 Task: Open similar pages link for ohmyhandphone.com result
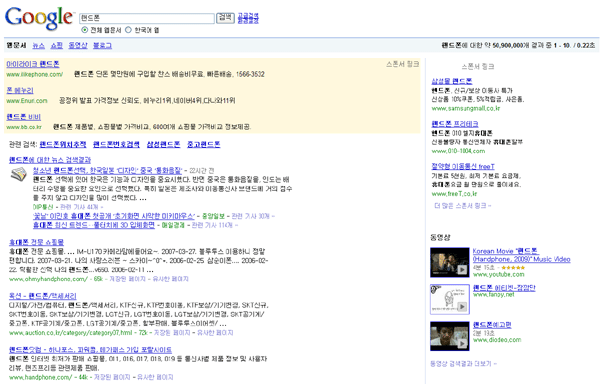click(x=171, y=279)
